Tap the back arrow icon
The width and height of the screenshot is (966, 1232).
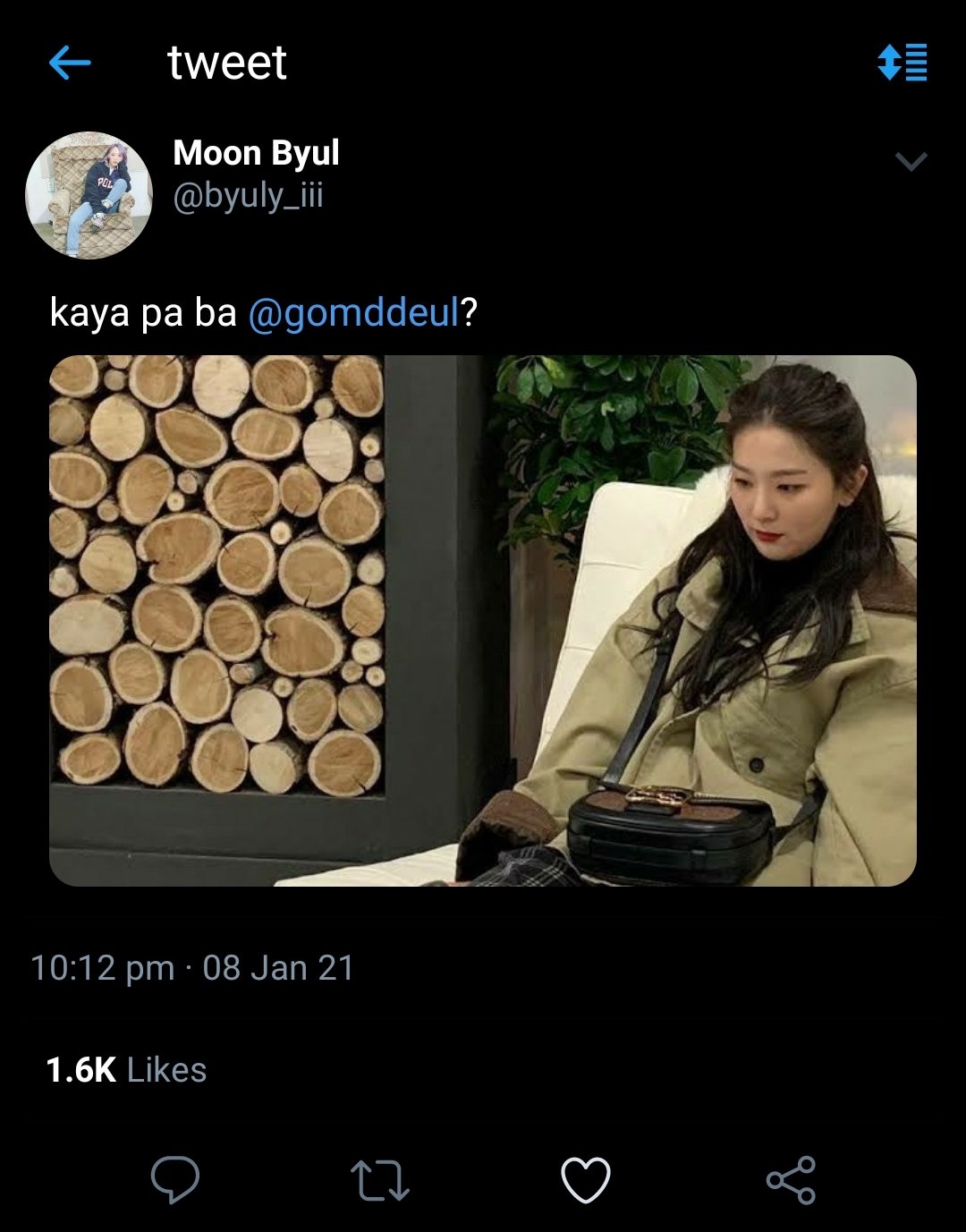(x=70, y=63)
